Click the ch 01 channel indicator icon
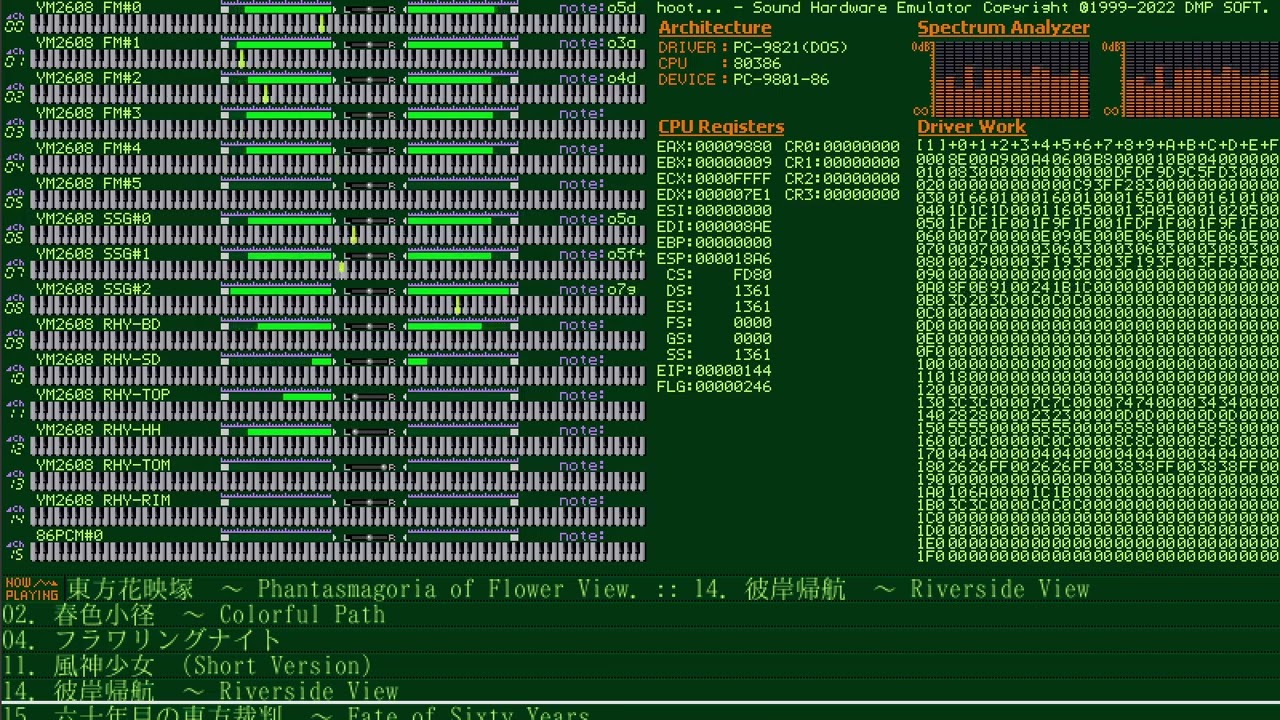The width and height of the screenshot is (1280, 720). click(x=15, y=58)
